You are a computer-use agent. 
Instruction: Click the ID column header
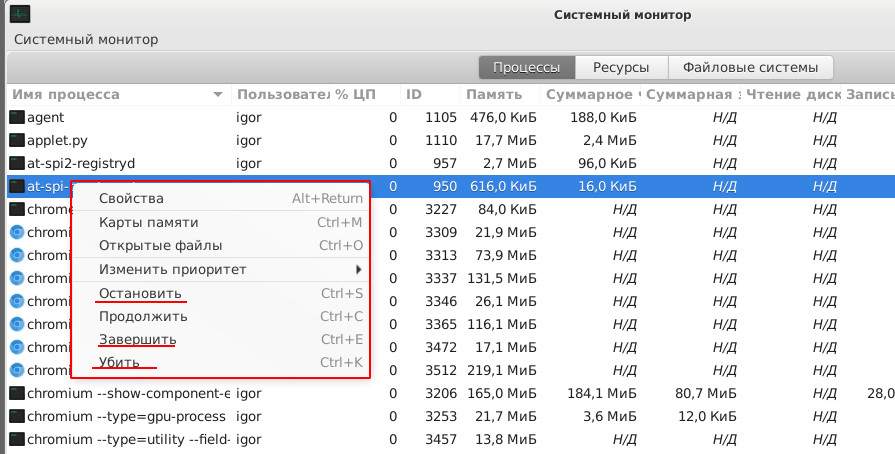[414, 95]
